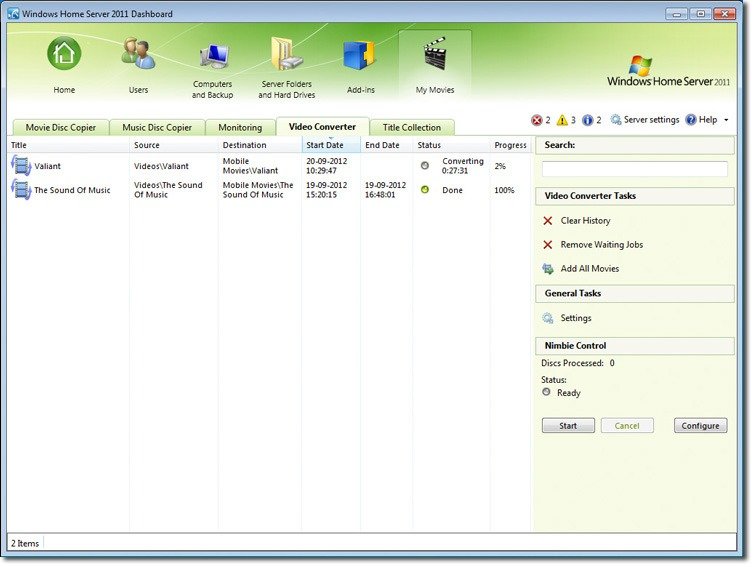This screenshot has width=753, height=567.
Task: Click the 19-09-2012 16:48:01 end date
Action: tap(385, 190)
